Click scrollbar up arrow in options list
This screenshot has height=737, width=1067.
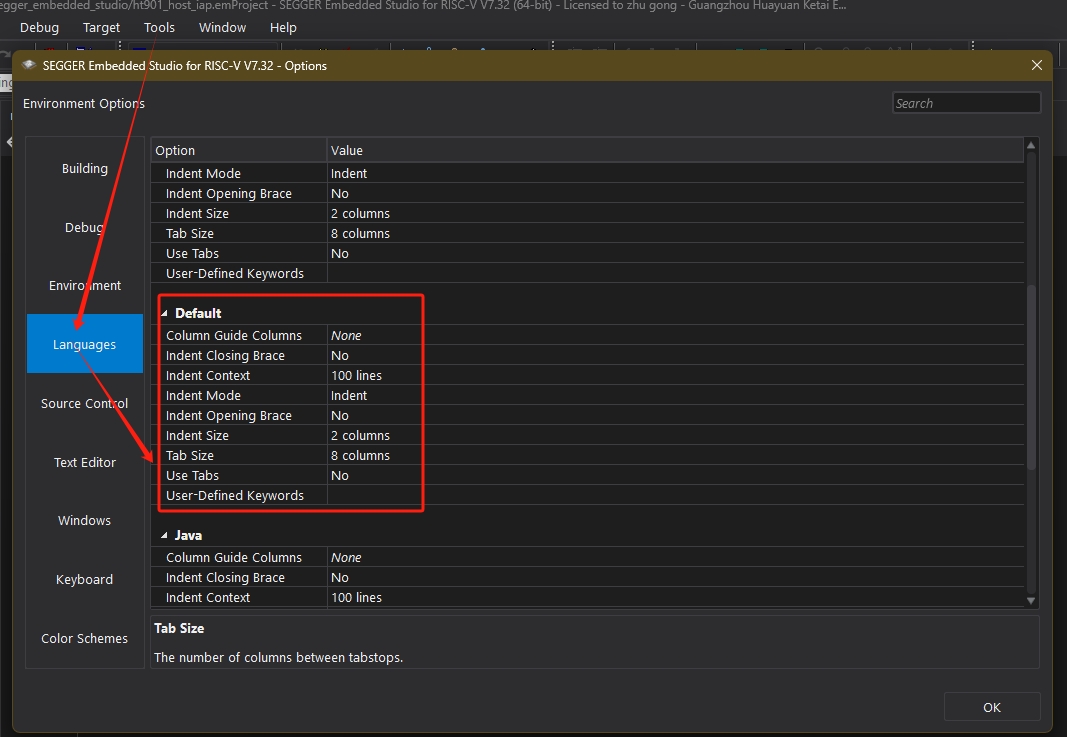(1031, 145)
